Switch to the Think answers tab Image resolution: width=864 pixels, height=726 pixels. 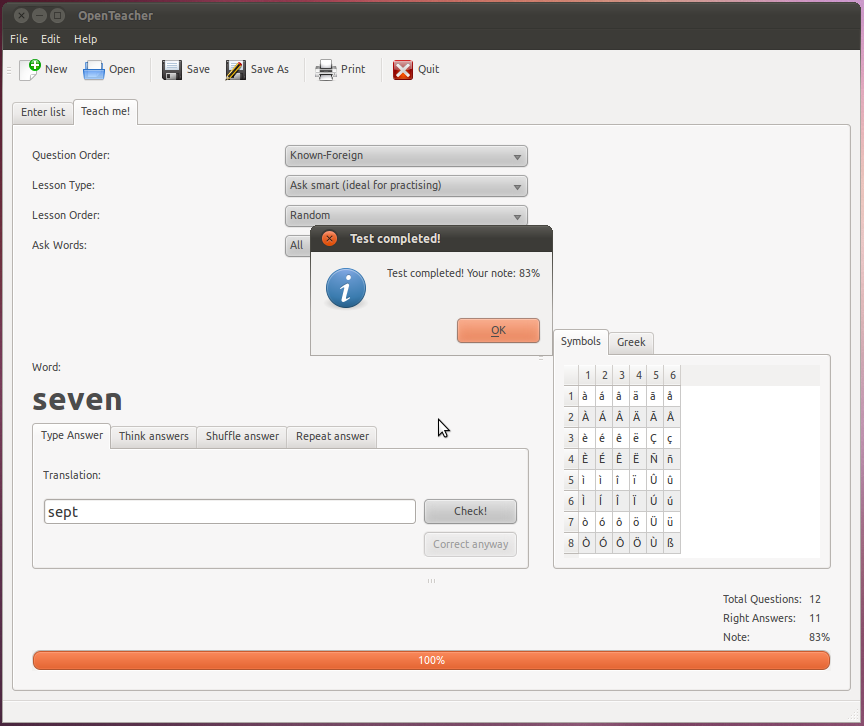click(x=154, y=436)
